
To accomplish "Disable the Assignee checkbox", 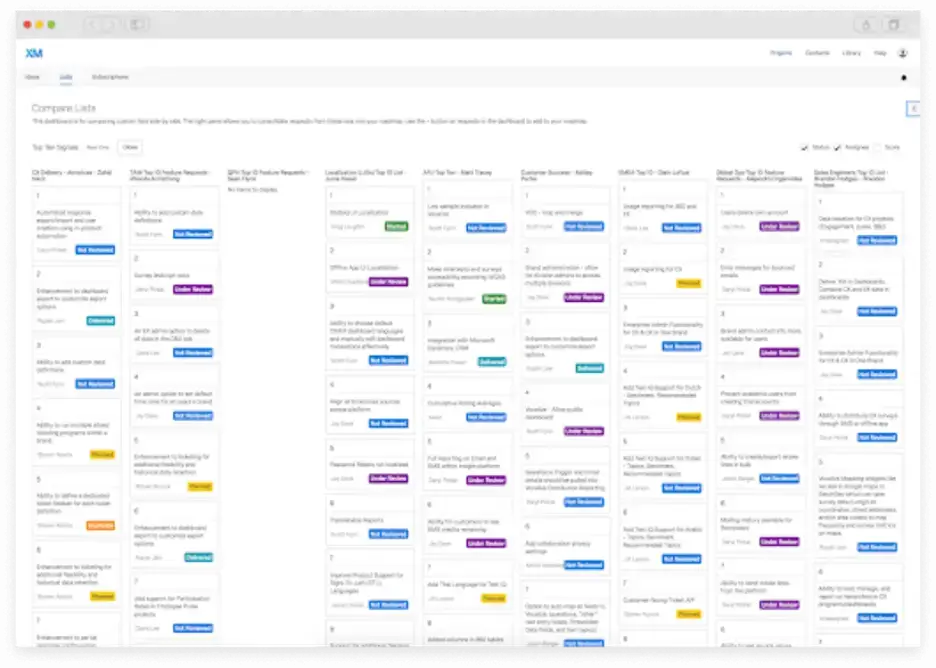I will pyautogui.click(x=837, y=146).
